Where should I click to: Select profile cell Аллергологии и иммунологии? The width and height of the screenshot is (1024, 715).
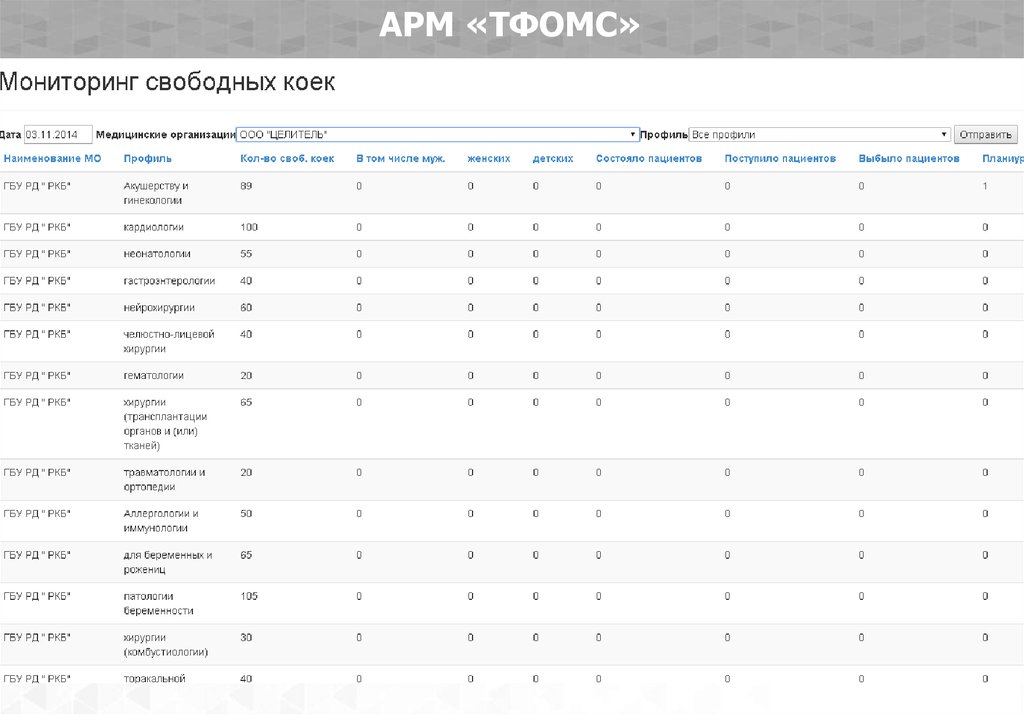[x=161, y=521]
